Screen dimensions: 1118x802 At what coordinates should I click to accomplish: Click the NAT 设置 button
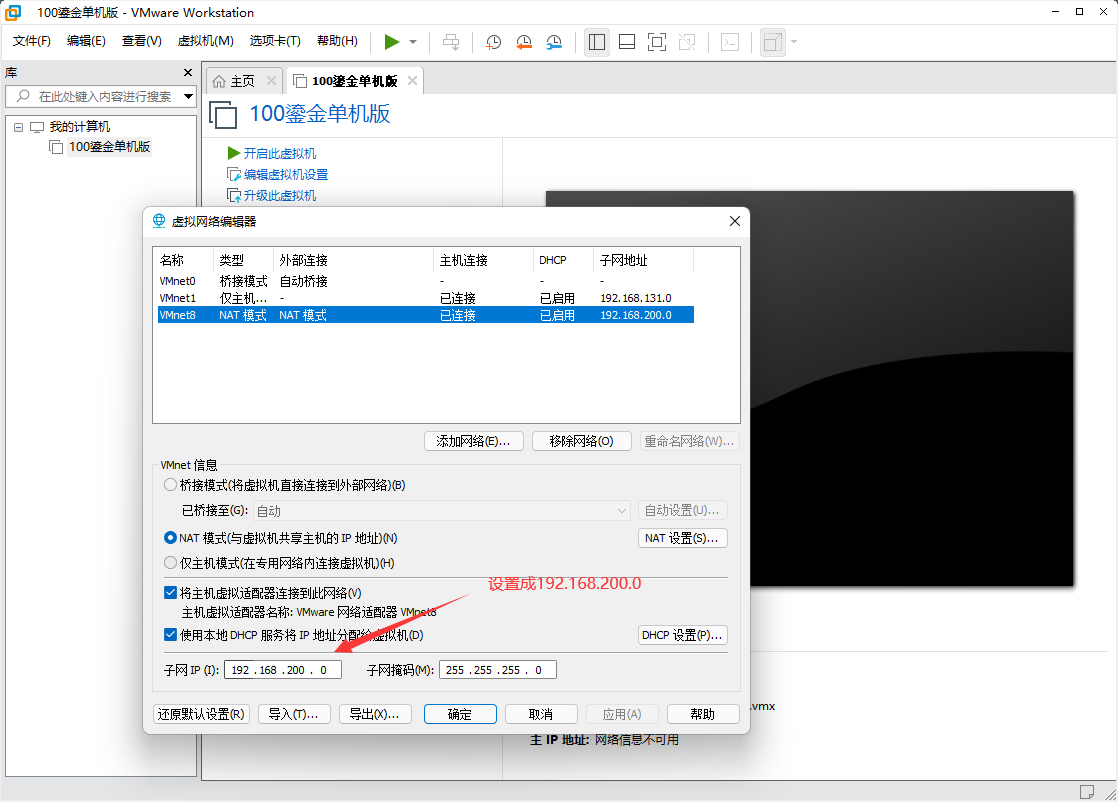pyautogui.click(x=682, y=538)
